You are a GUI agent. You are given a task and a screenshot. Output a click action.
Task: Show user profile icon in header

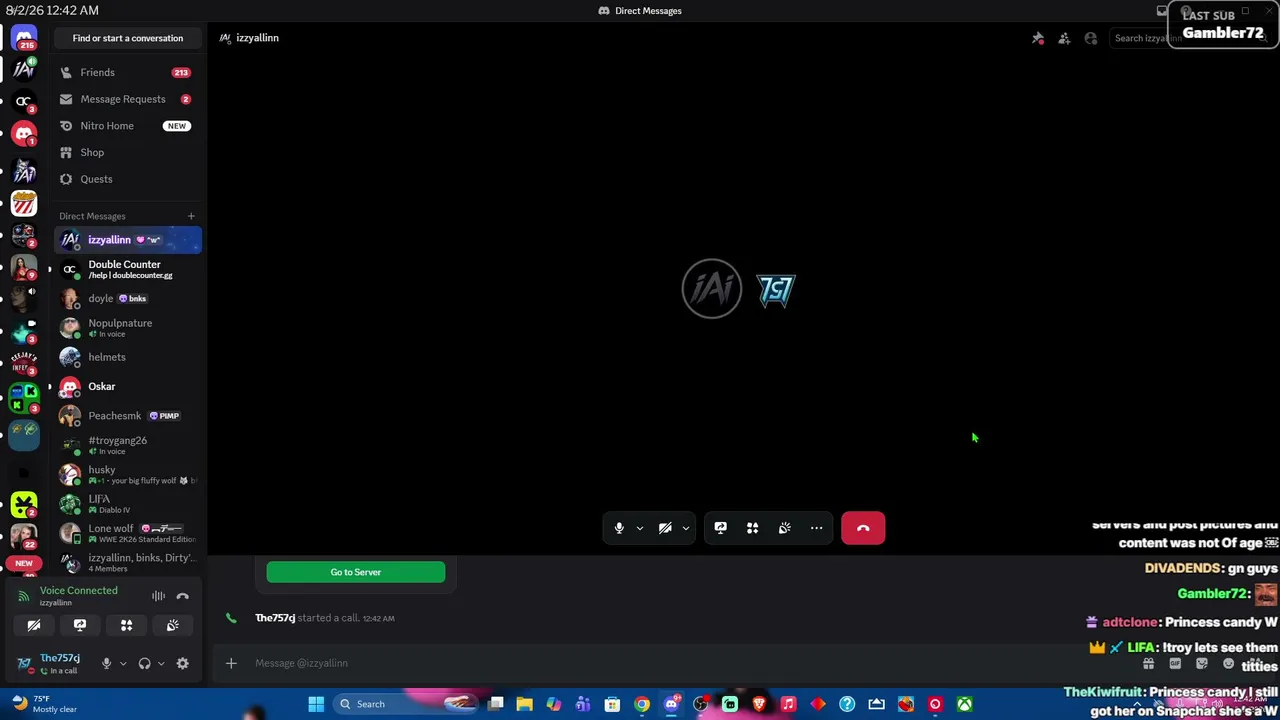(1091, 38)
